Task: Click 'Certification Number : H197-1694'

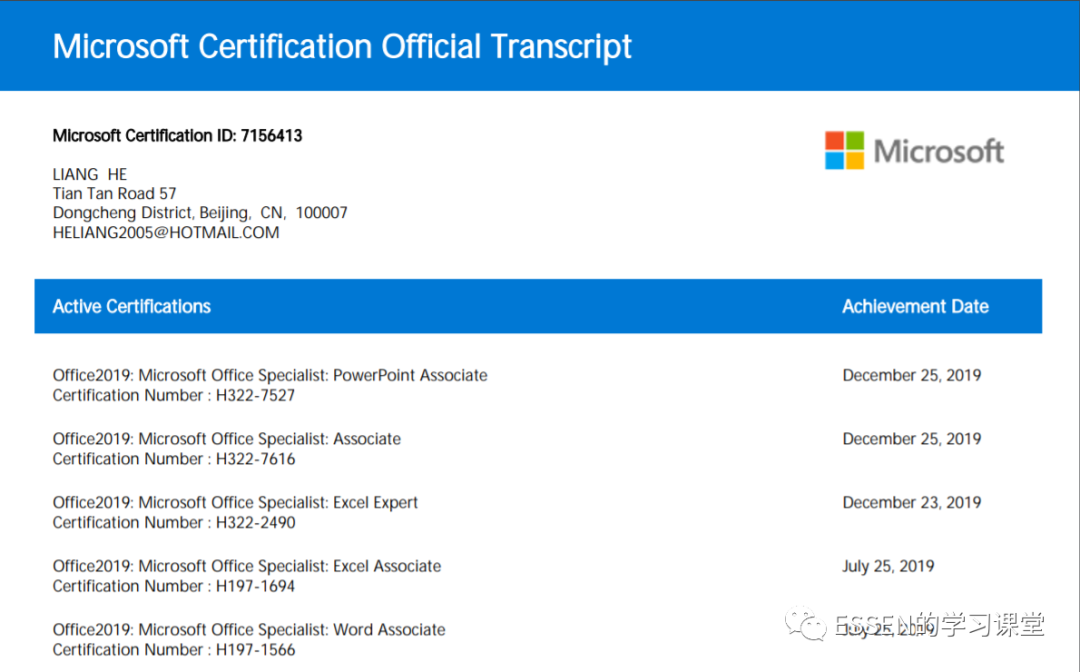Action: coord(174,586)
